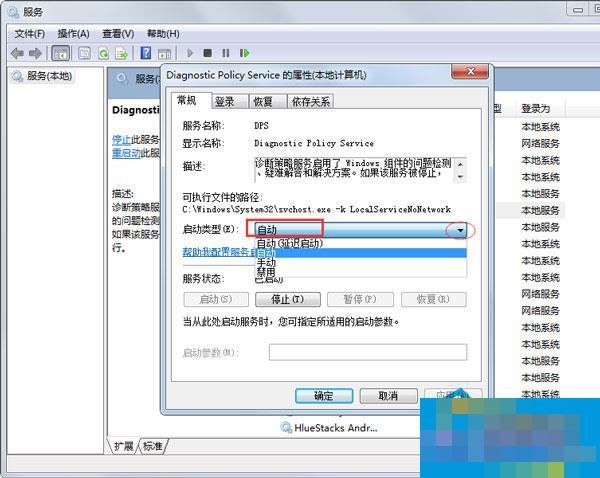Click the down arrow of the 描述 scrollbar
The image size is (600, 478).
[x=460, y=176]
